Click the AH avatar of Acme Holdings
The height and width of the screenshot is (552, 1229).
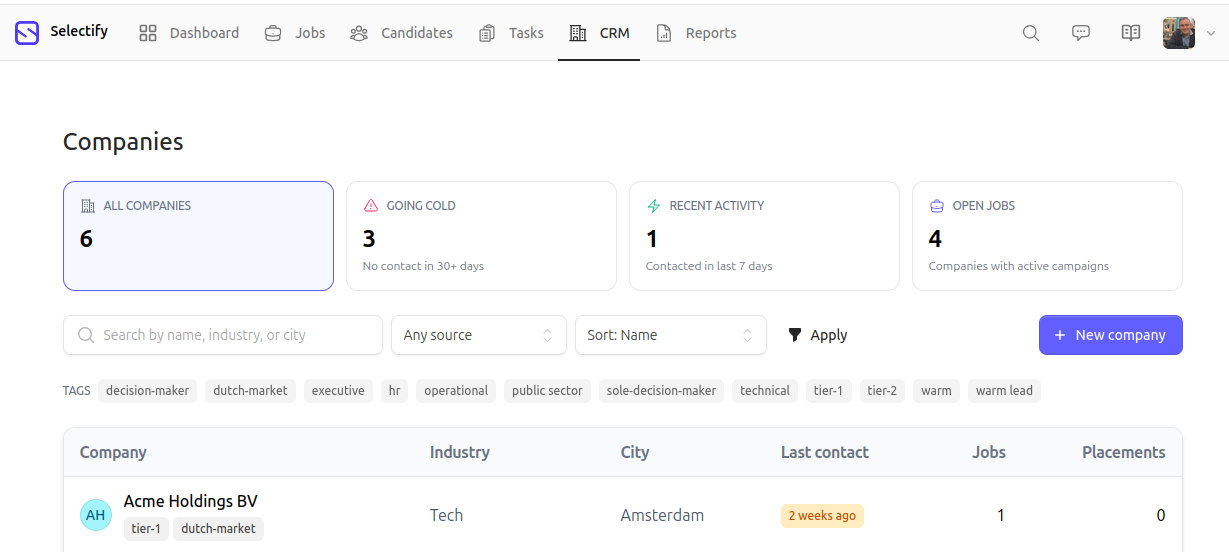coord(96,515)
